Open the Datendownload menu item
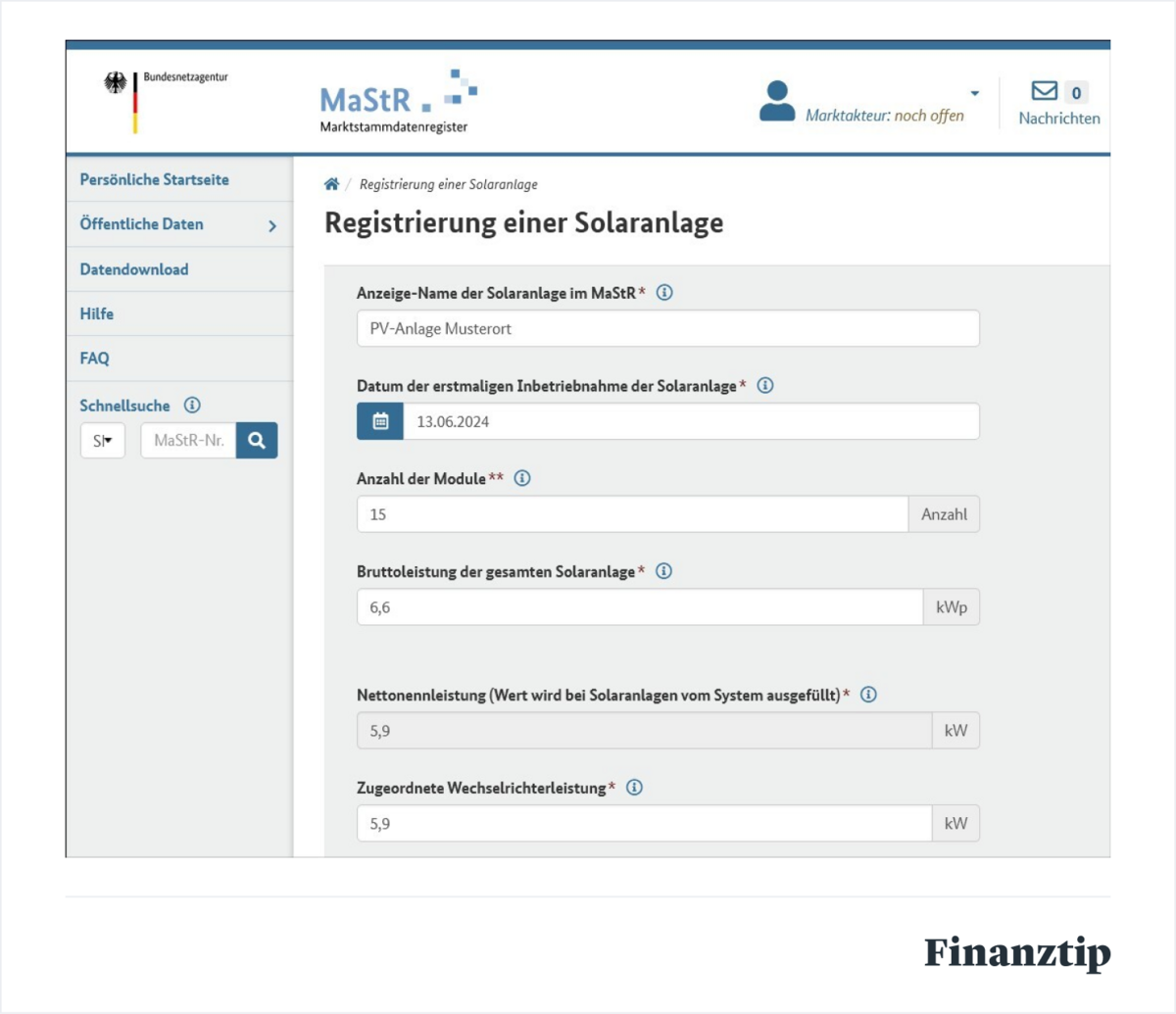 134,269
